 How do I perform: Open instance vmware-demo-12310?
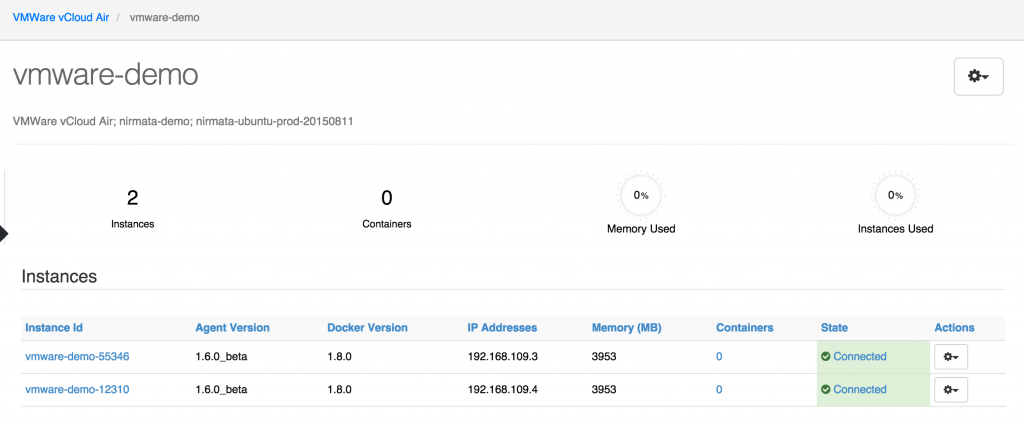77,390
